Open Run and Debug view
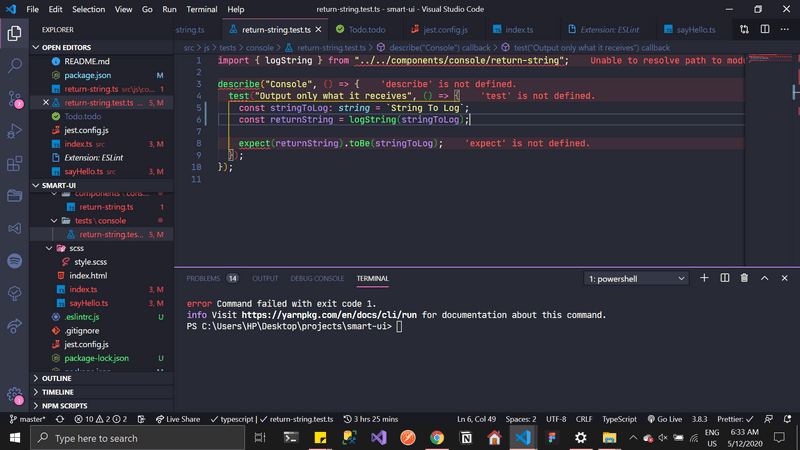Viewport: 800px width, 450px height. [x=14, y=132]
